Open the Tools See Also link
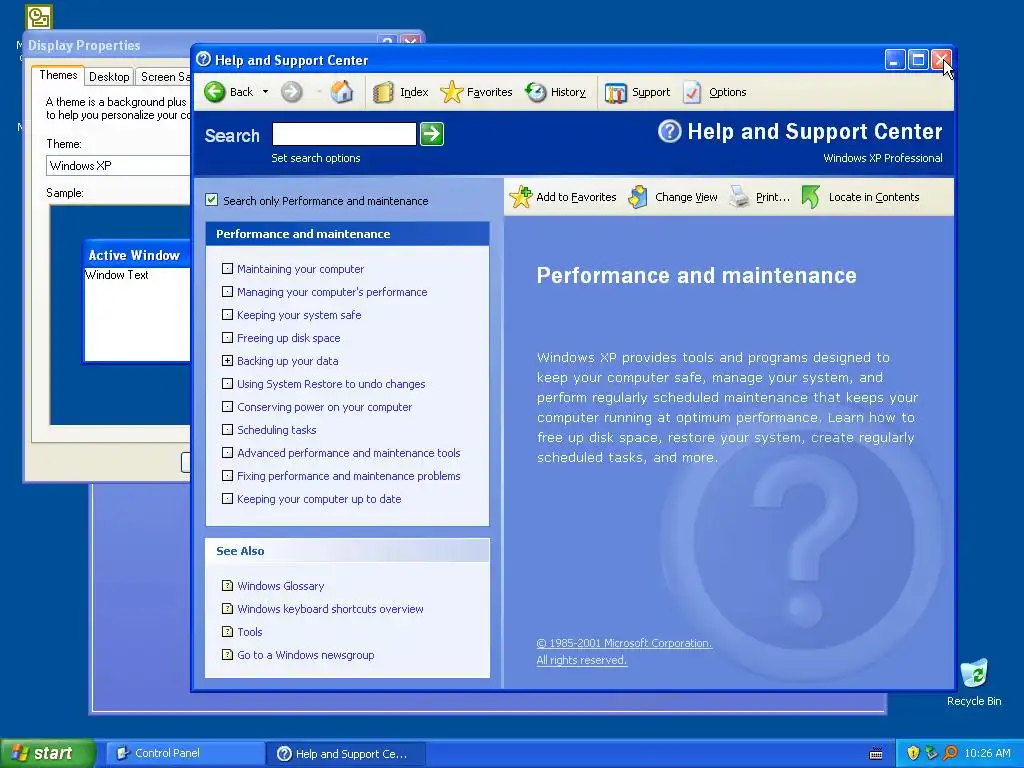 249,632
